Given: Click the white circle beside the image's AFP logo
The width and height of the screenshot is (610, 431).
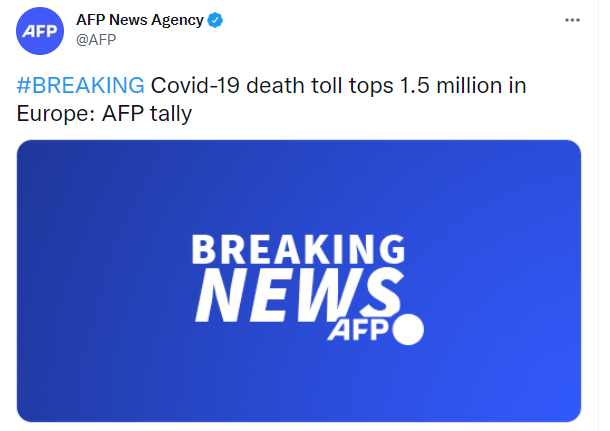Looking at the screenshot, I should coord(410,330).
